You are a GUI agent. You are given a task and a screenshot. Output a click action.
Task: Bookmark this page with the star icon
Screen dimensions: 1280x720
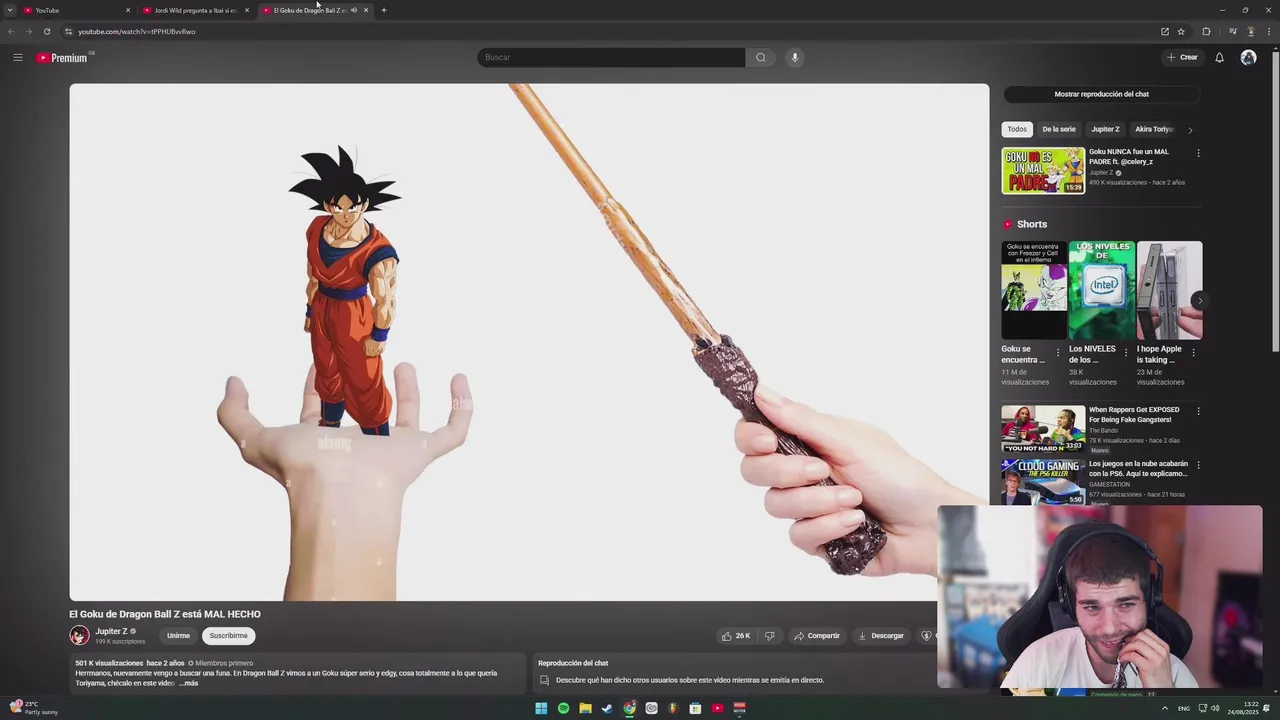[1181, 31]
